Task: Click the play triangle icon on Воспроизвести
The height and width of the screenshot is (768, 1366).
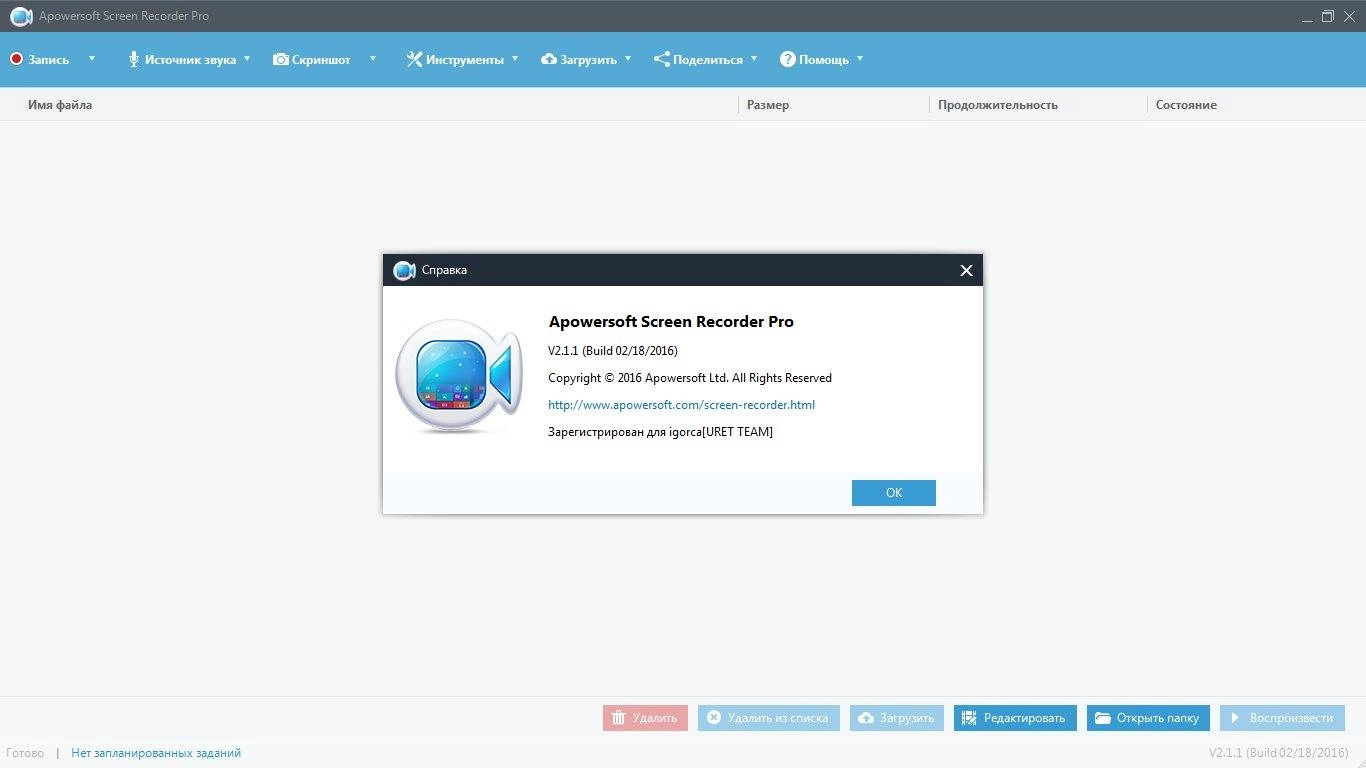Action: [x=1236, y=718]
